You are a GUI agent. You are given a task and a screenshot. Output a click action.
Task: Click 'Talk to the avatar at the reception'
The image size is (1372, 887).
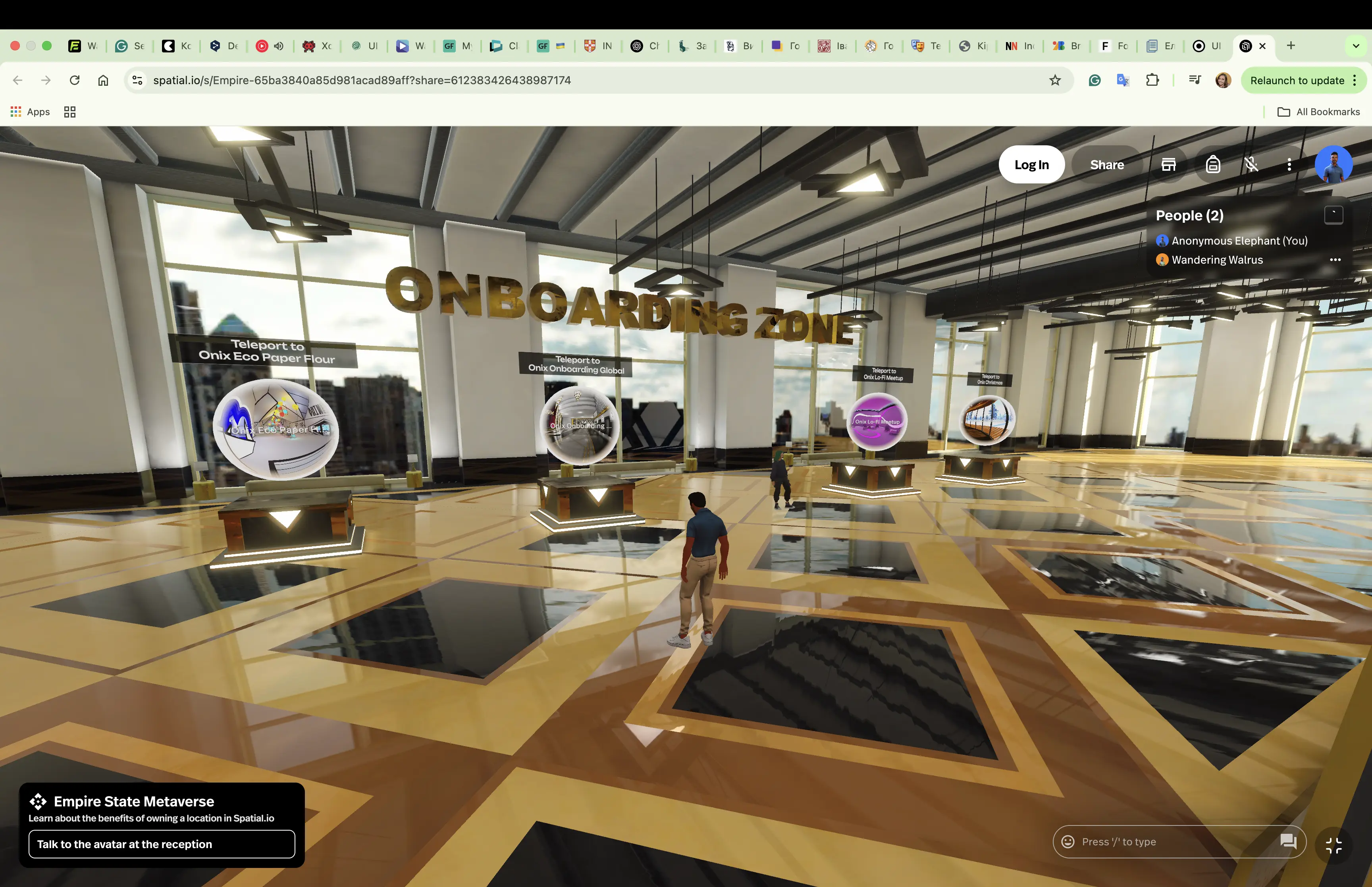pyautogui.click(x=162, y=844)
